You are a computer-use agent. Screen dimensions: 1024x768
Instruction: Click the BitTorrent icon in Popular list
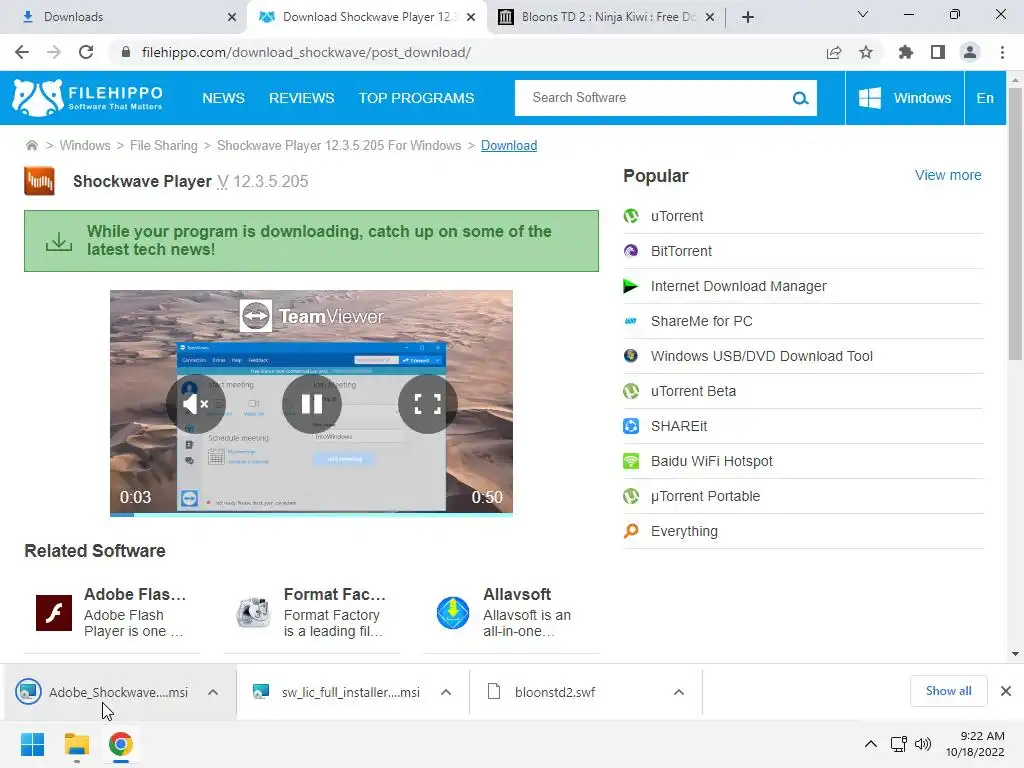pyautogui.click(x=631, y=251)
